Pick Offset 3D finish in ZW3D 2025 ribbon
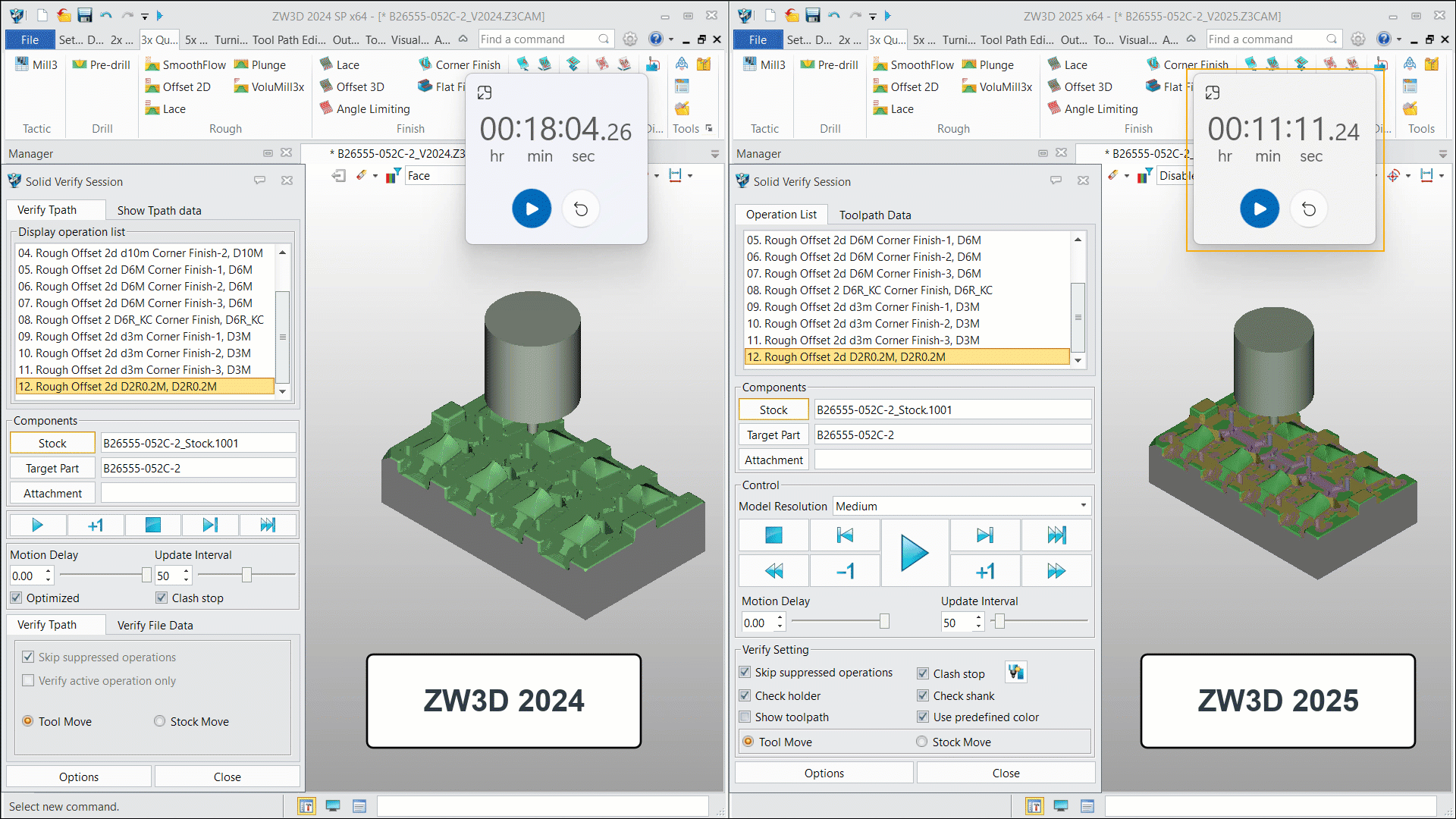The width and height of the screenshot is (1456, 819). tap(1080, 86)
